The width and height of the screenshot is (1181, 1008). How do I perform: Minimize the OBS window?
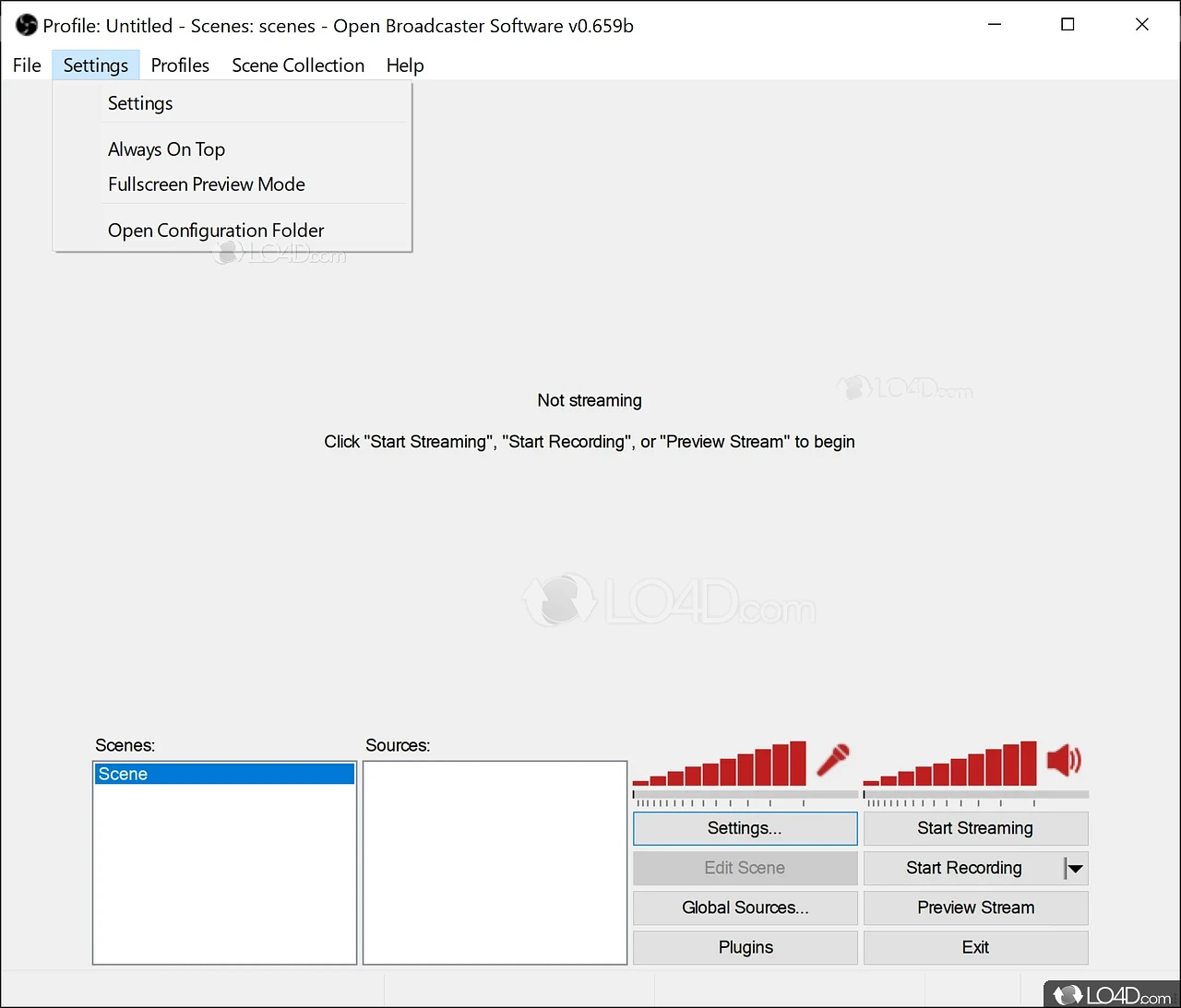[995, 25]
